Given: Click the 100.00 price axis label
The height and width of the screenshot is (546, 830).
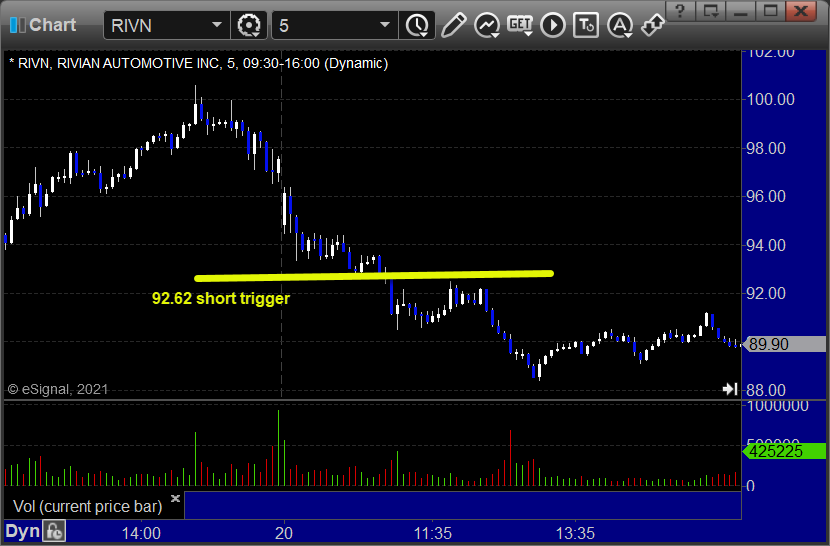Looking at the screenshot, I should (x=770, y=100).
